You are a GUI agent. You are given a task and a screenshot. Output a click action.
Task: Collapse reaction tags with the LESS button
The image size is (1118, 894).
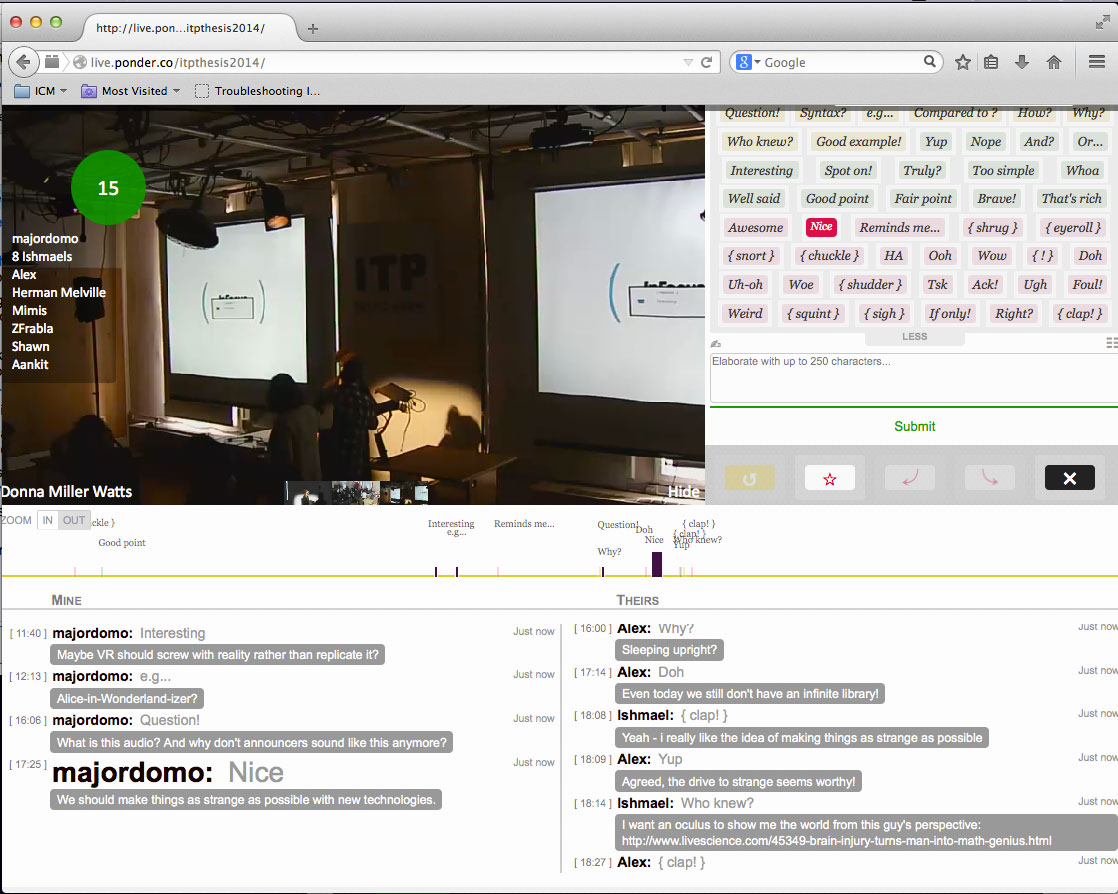click(914, 337)
